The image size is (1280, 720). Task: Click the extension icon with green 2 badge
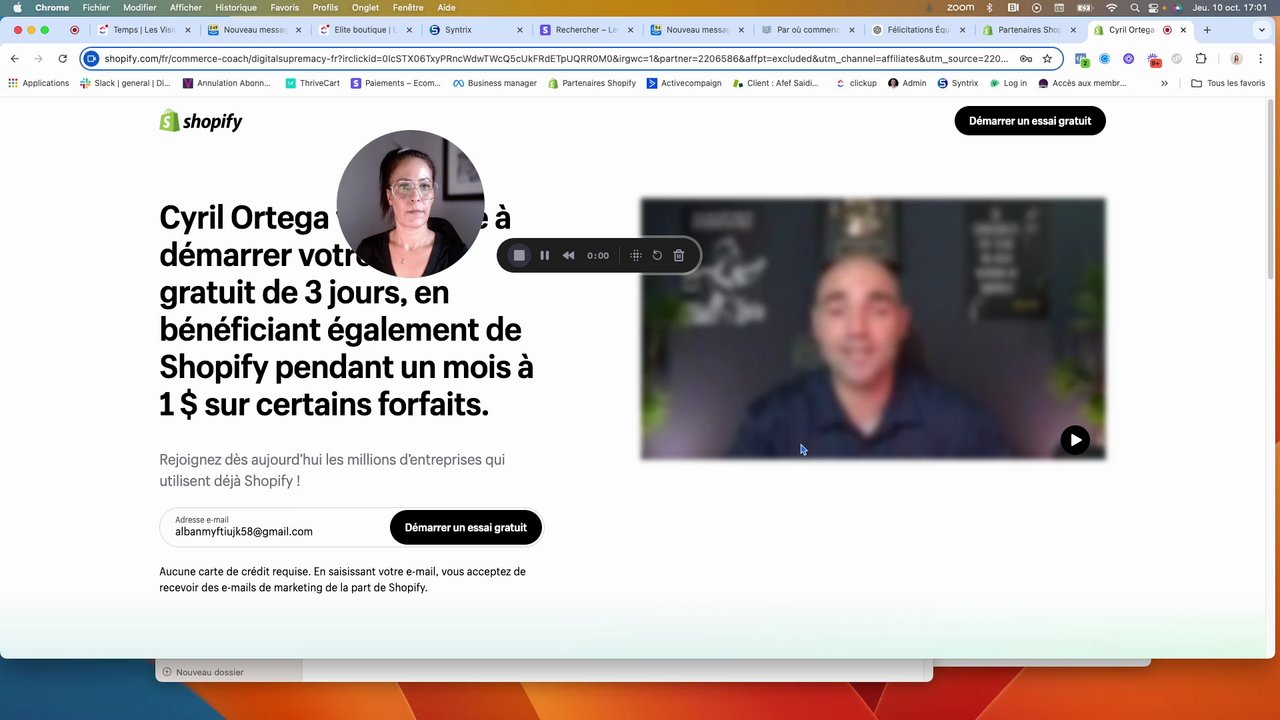(1081, 59)
